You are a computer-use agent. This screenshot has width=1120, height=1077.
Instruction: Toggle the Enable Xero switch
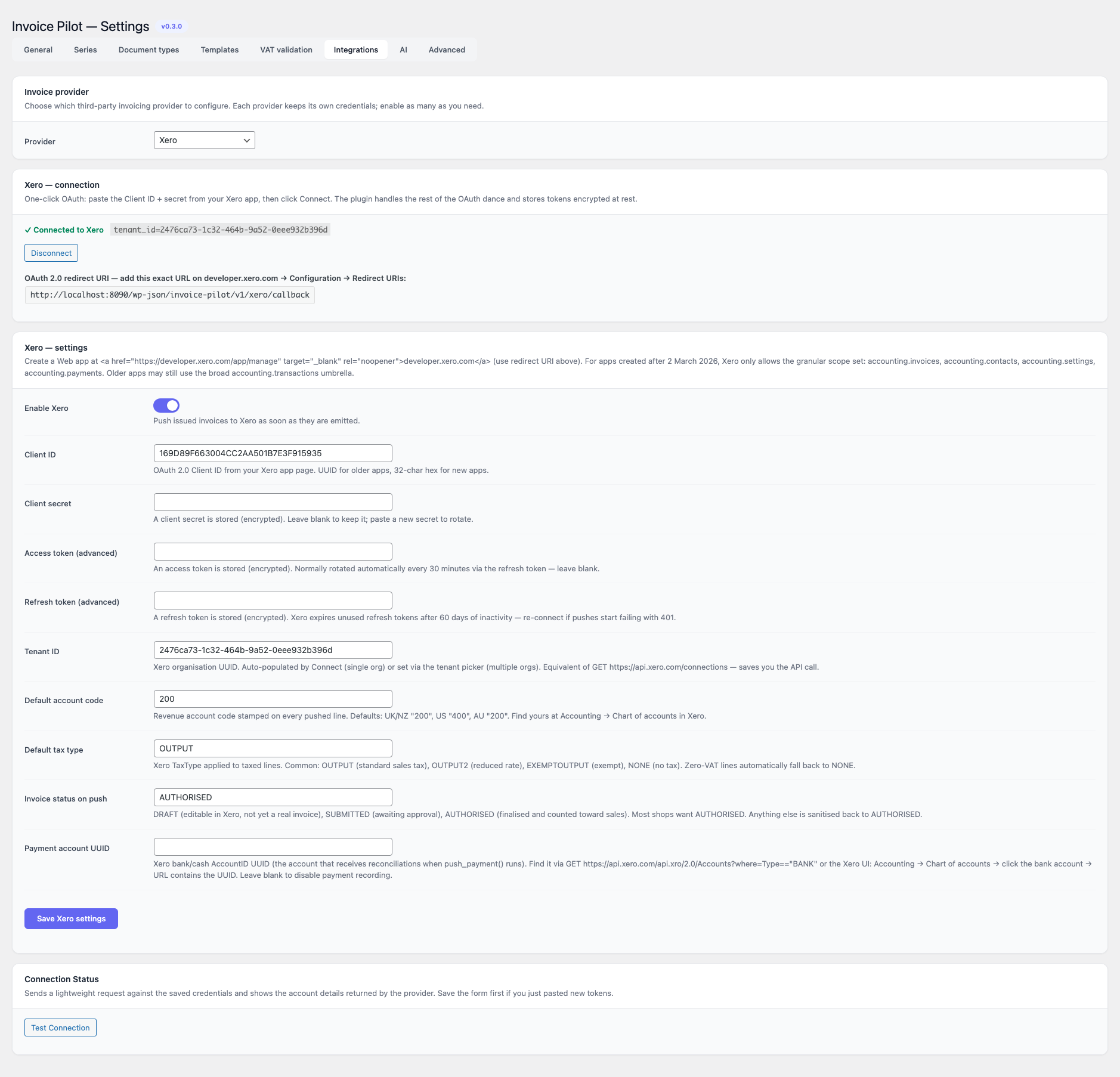coord(166,406)
